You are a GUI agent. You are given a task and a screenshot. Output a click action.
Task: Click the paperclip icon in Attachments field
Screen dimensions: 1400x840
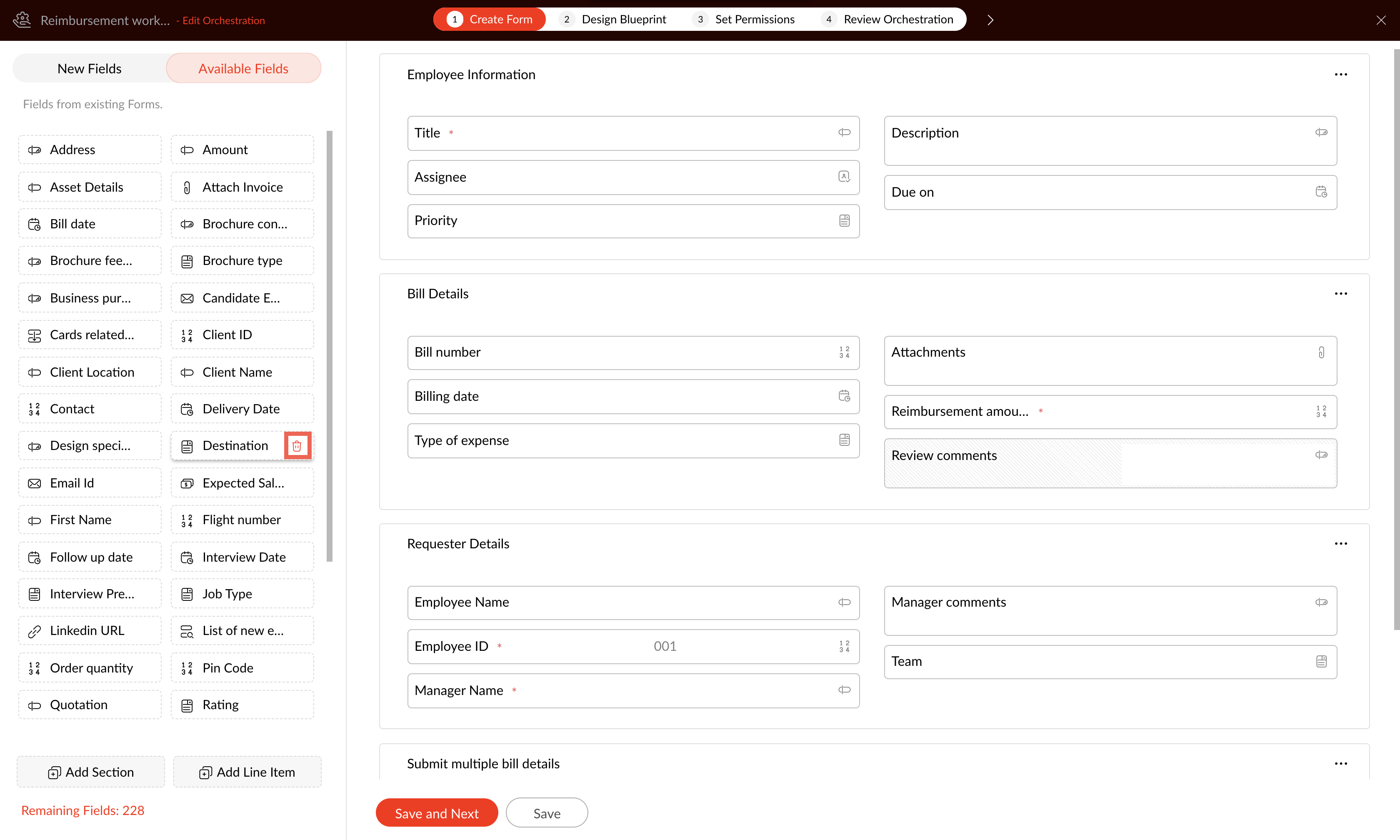1321,352
